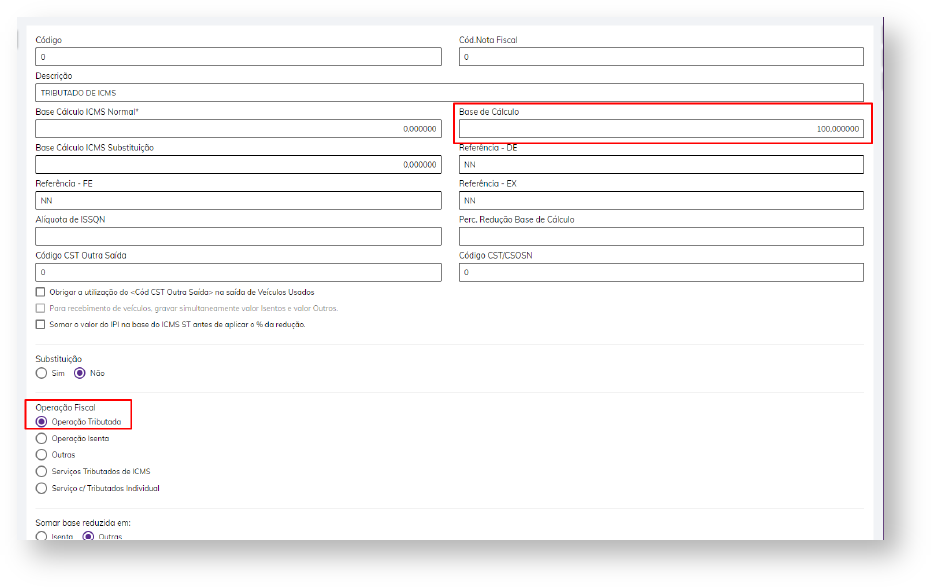932x588 pixels.
Task: Select Operação Isenta radio button
Action: point(41,438)
